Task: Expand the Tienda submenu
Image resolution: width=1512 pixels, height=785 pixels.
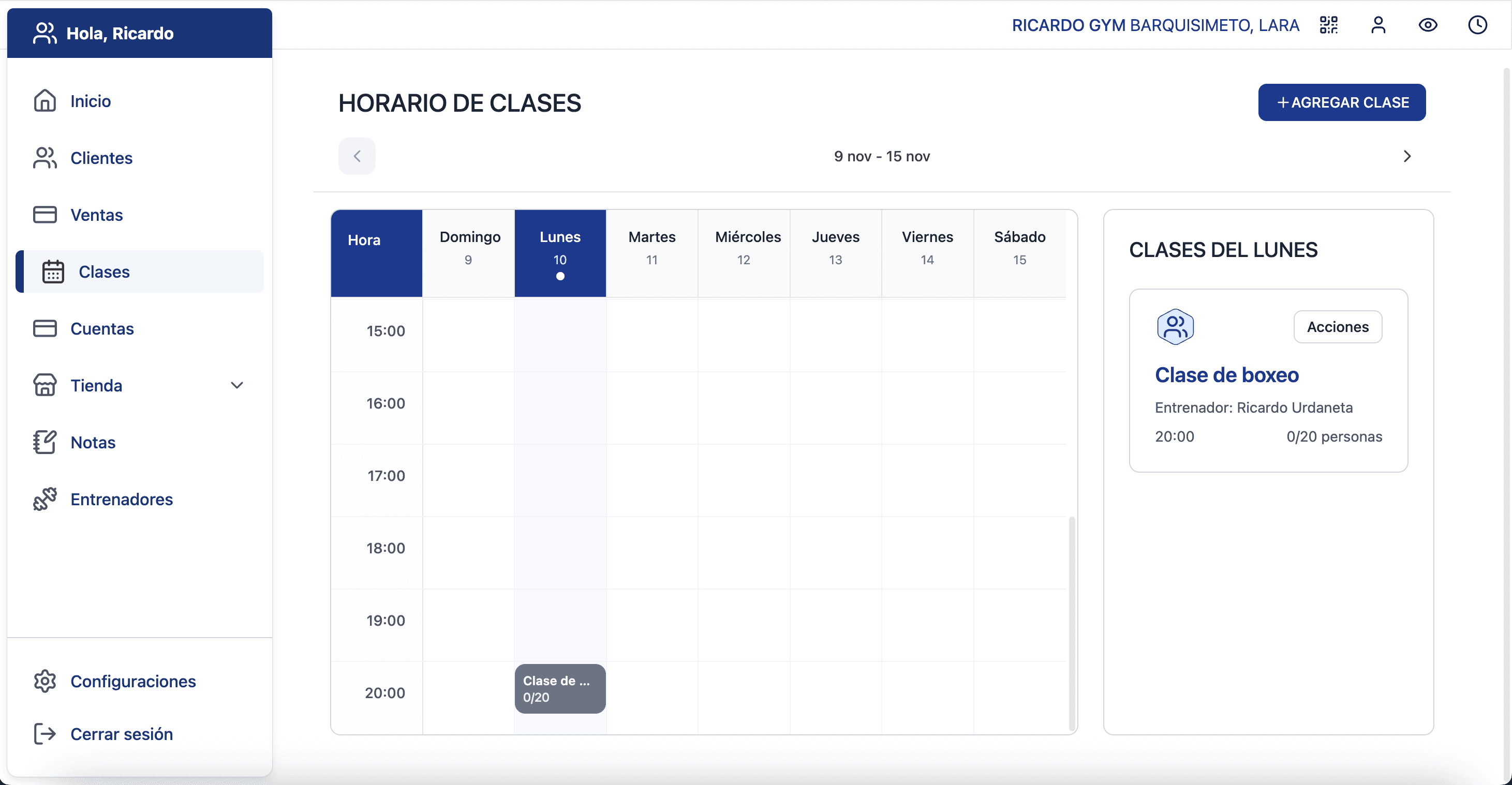Action: pos(237,385)
